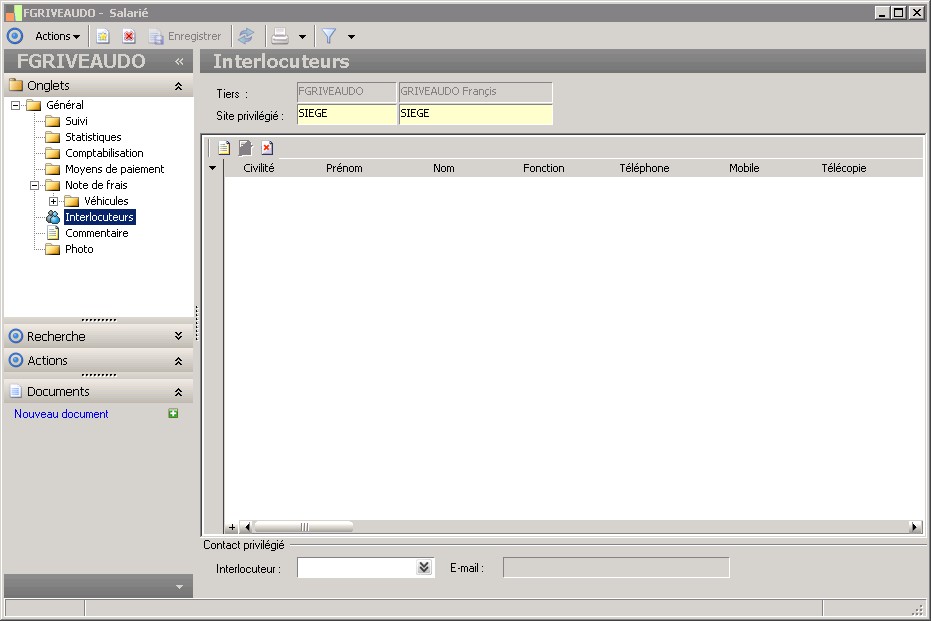Click the edit interlocuteur grid icon
The image size is (931, 621).
(245, 148)
